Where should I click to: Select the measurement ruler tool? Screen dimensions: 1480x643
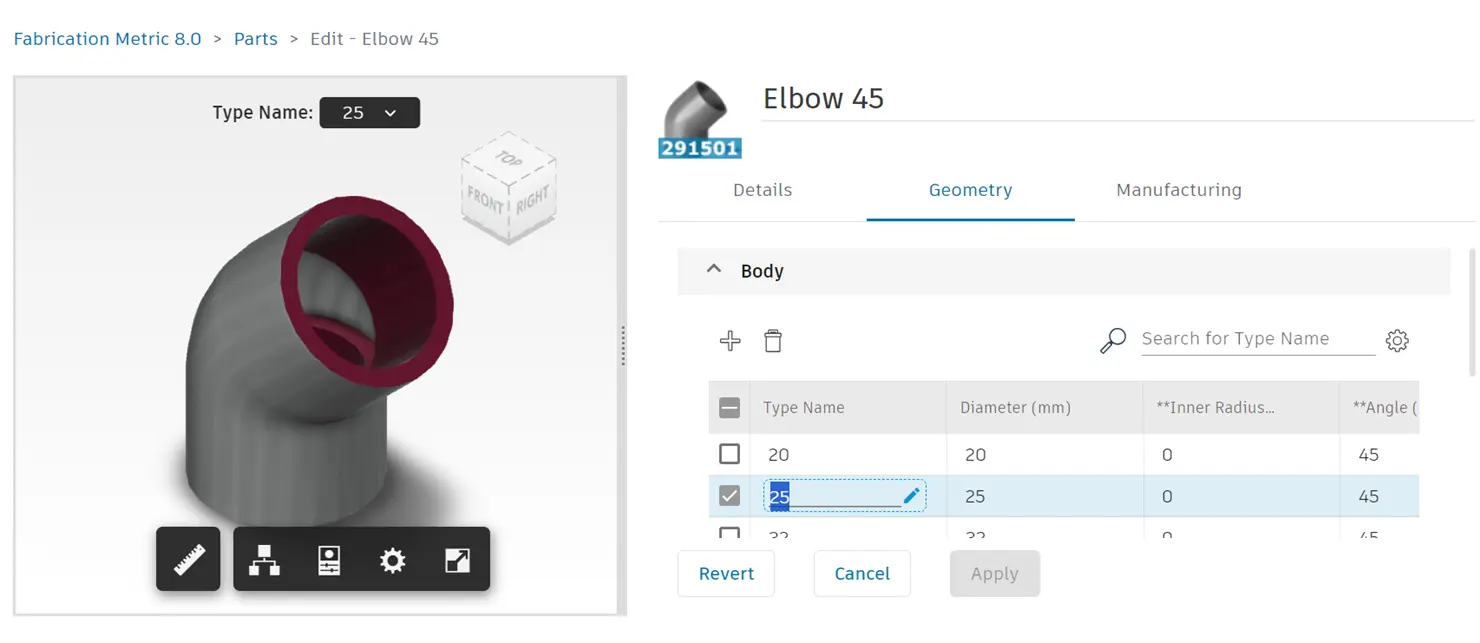coord(188,559)
